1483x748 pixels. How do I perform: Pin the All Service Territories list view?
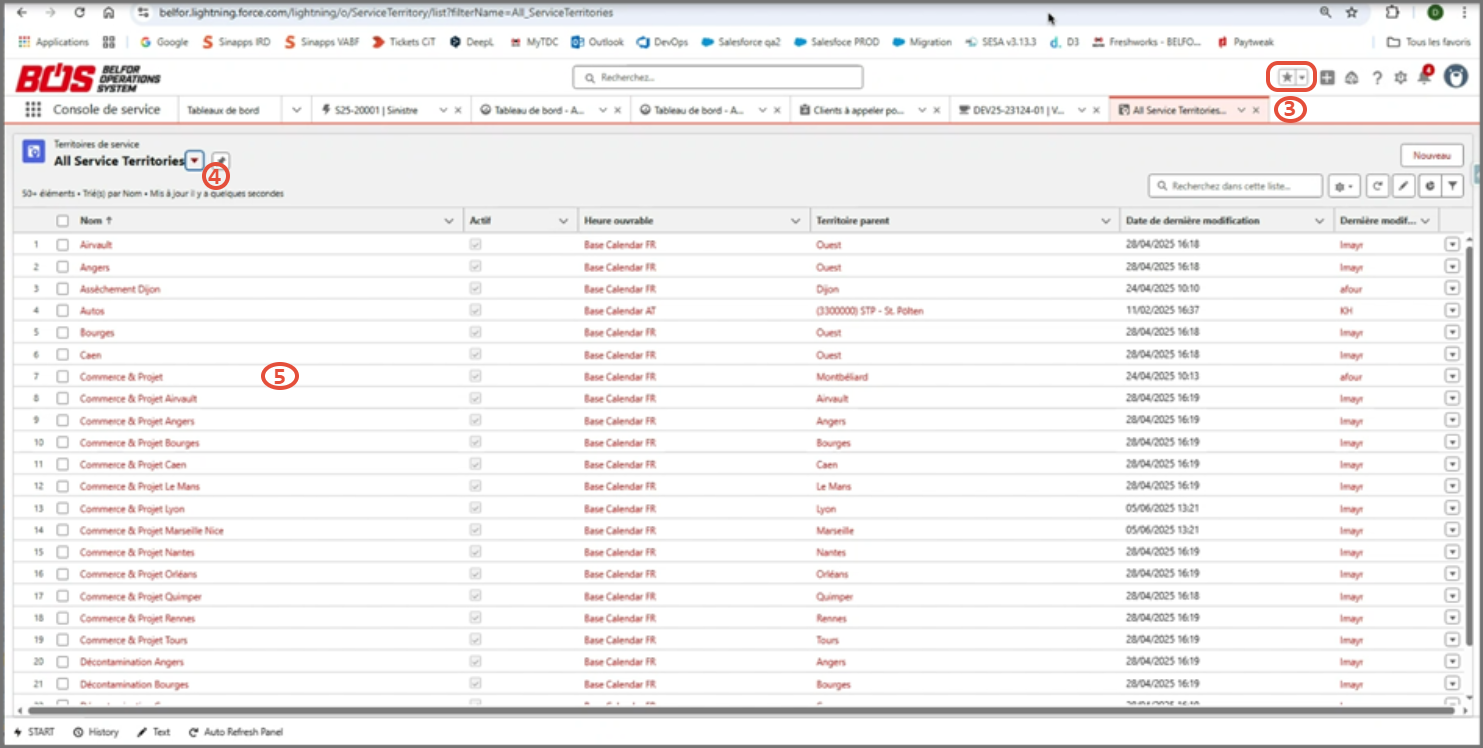click(221, 160)
